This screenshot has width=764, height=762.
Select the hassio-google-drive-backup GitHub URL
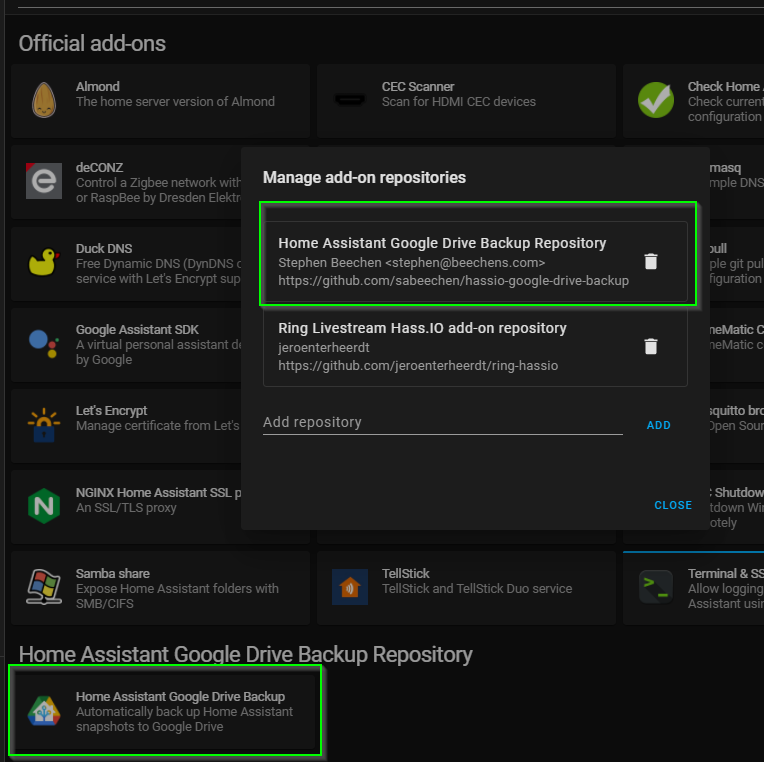453,281
